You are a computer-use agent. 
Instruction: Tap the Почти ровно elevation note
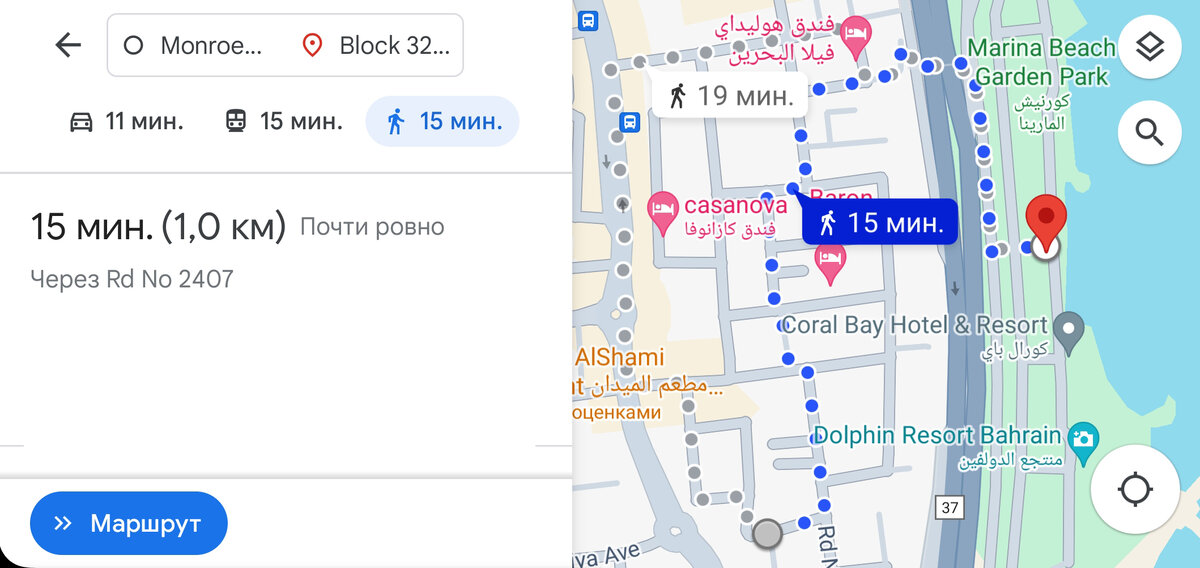pyautogui.click(x=372, y=227)
